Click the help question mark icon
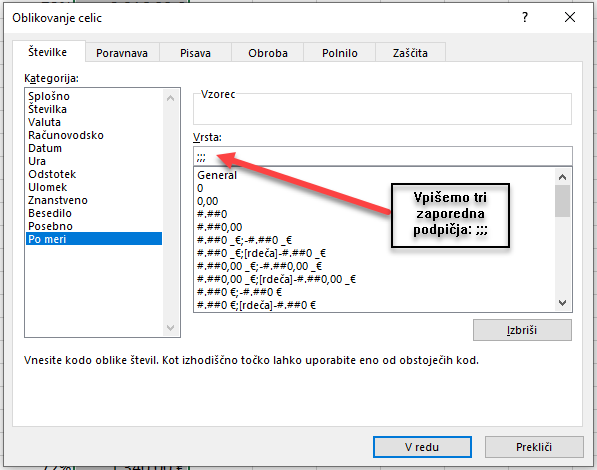The image size is (597, 470). [x=525, y=17]
